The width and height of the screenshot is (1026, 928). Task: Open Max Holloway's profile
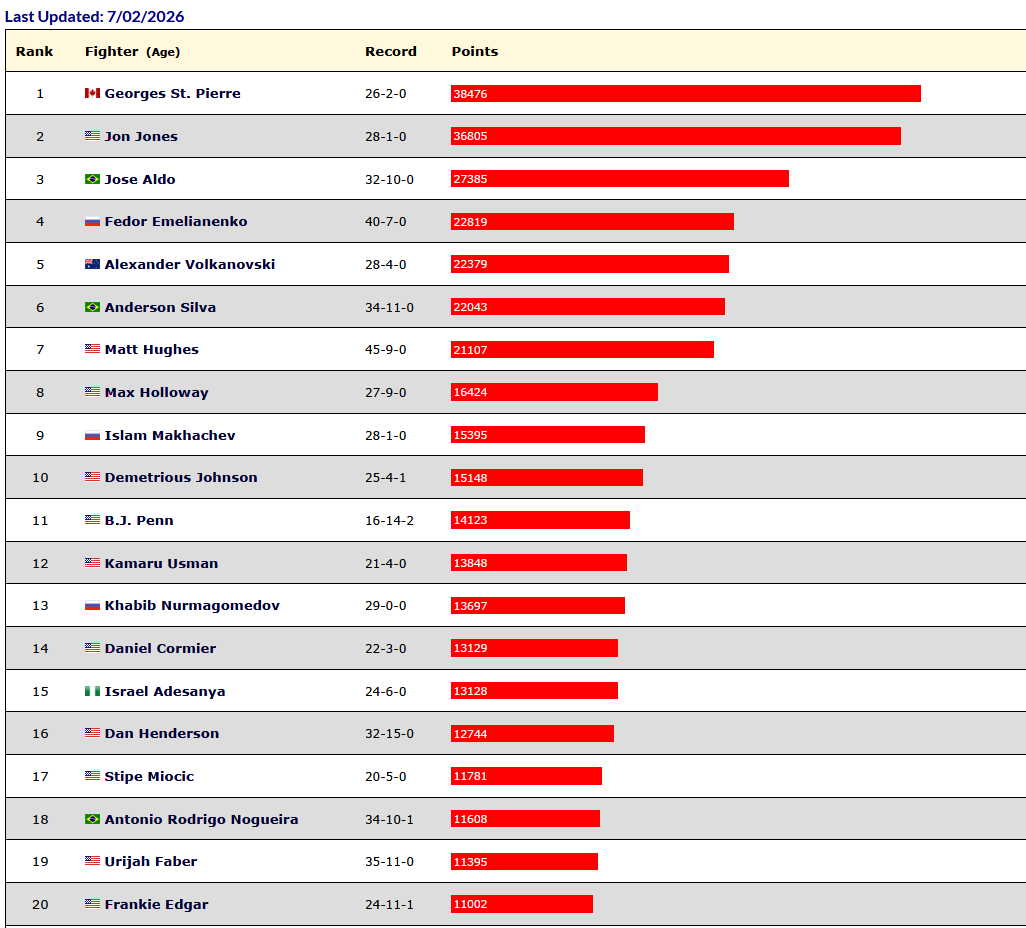coord(156,393)
